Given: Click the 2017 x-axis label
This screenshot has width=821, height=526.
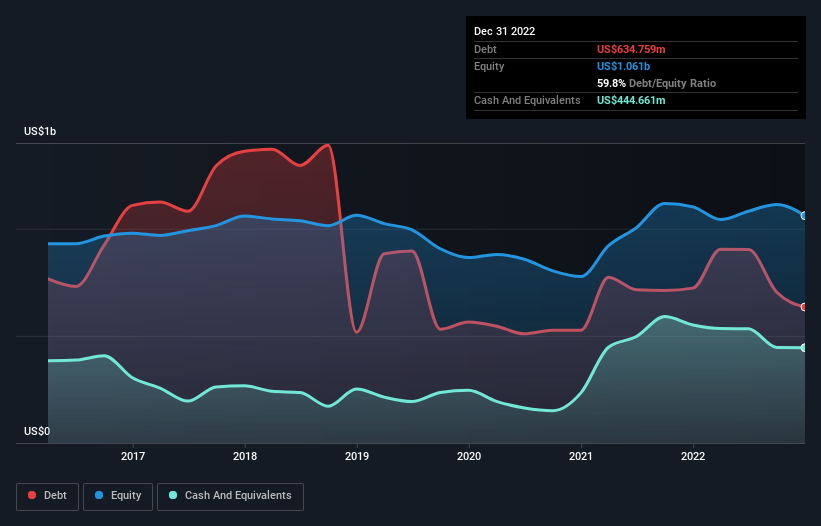Looking at the screenshot, I should click(x=133, y=456).
